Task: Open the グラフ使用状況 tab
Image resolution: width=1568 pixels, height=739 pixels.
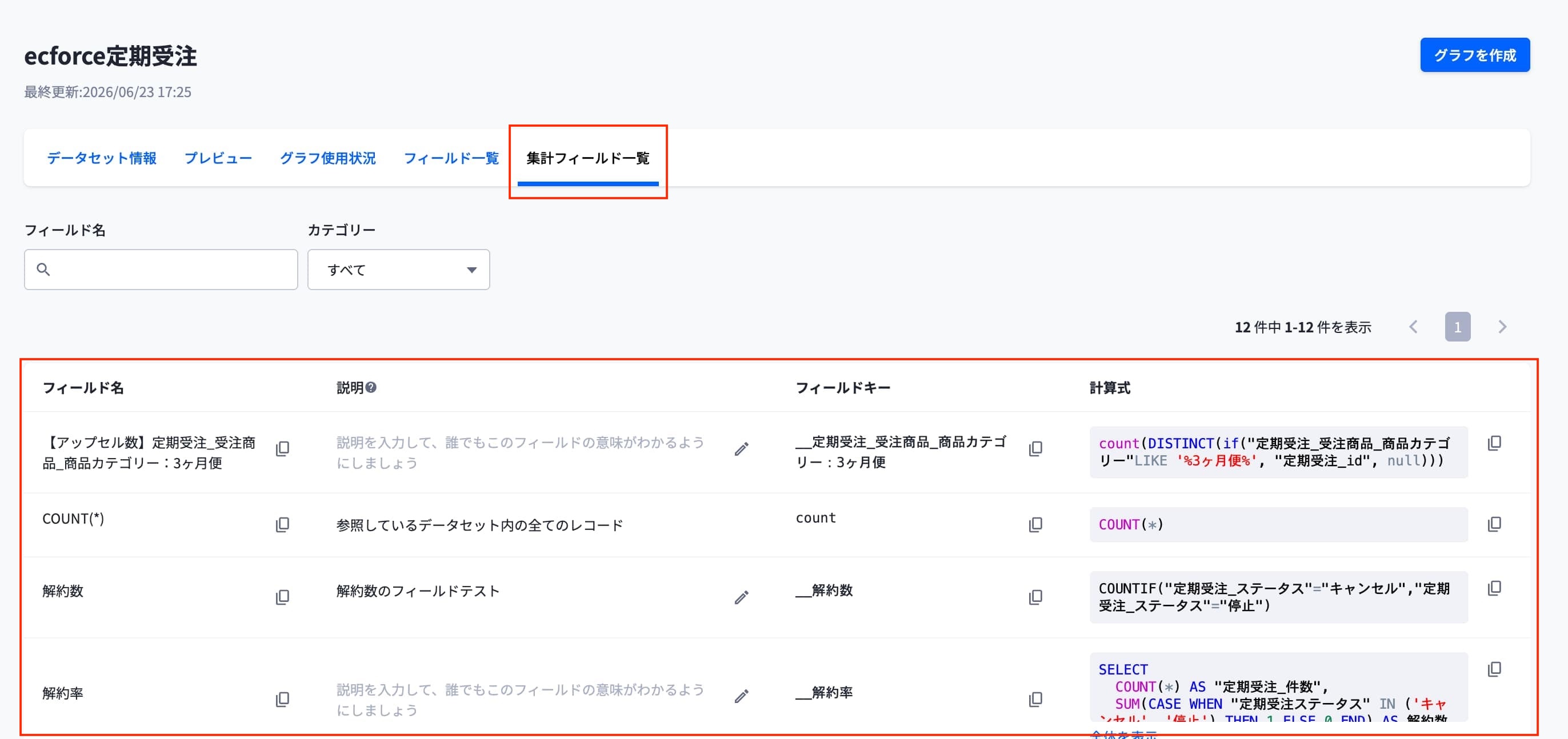Action: [327, 158]
